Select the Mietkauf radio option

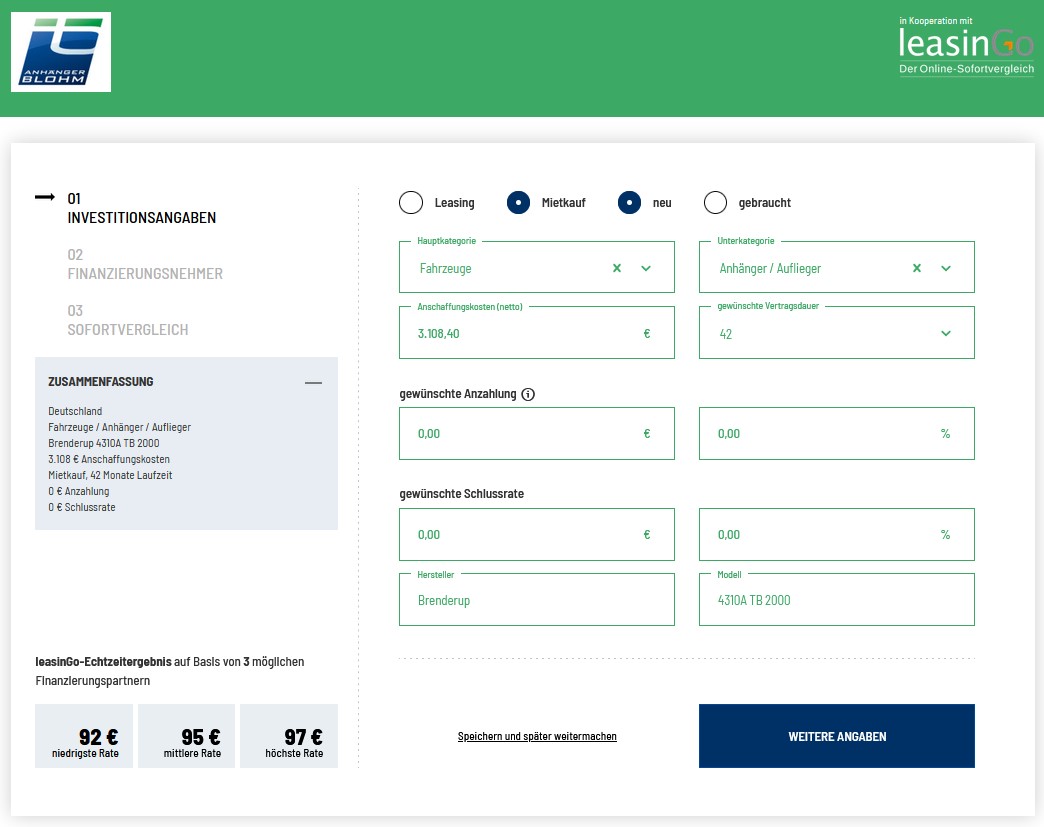518,203
